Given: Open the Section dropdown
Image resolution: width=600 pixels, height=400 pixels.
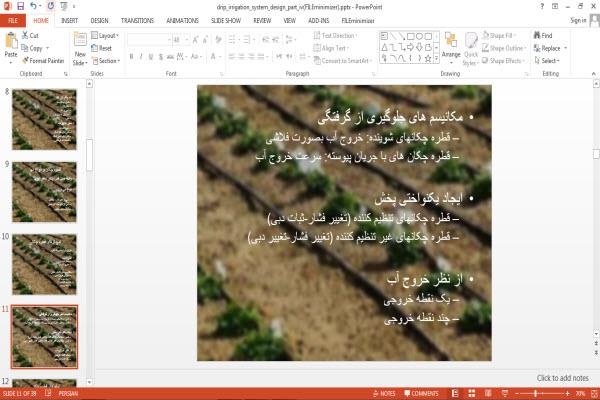Looking at the screenshot, I should 106,60.
